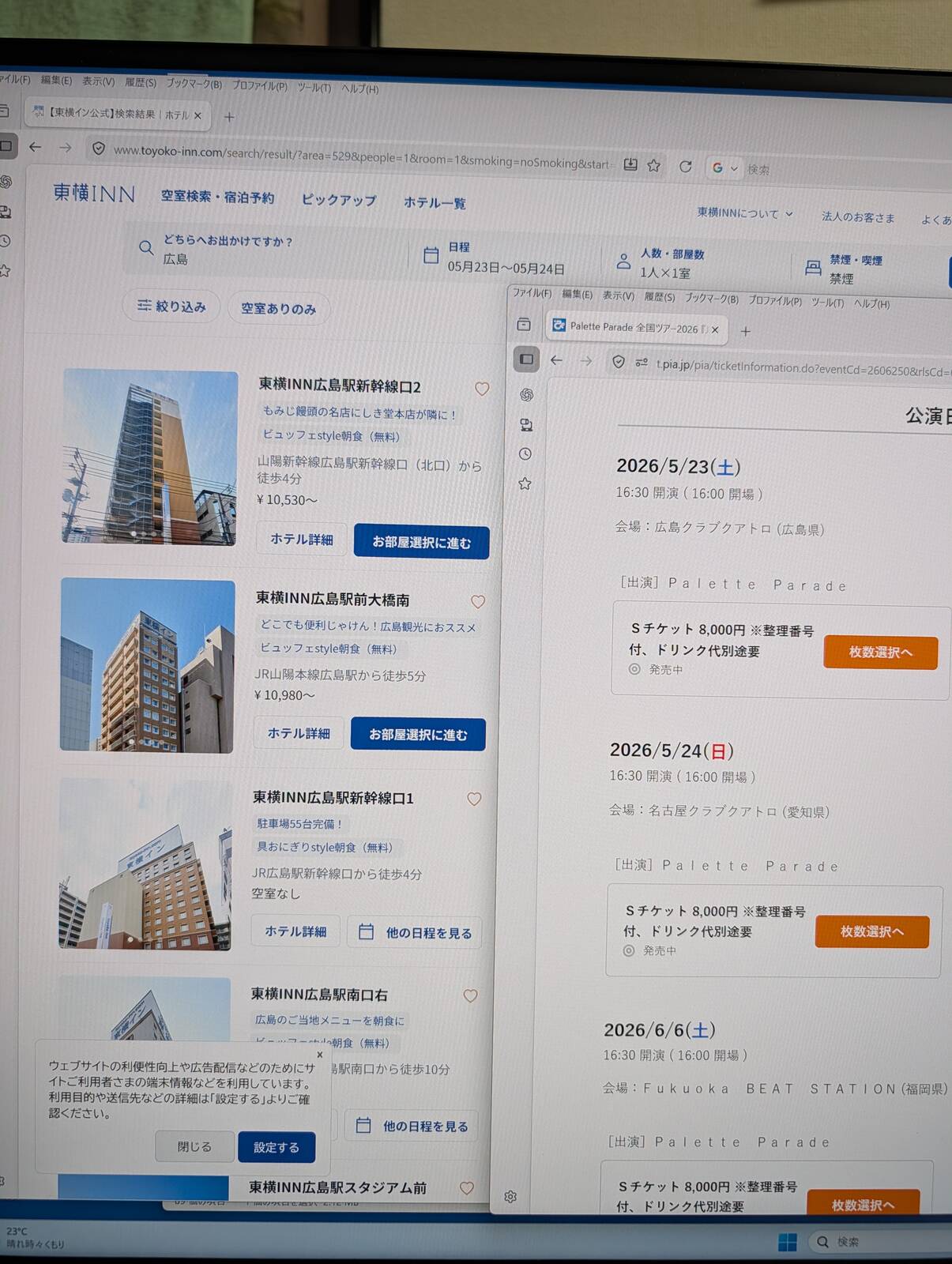This screenshot has width=952, height=1264.
Task: Open 履歴(S) menu in Toyoko browser window
Action: point(141,82)
